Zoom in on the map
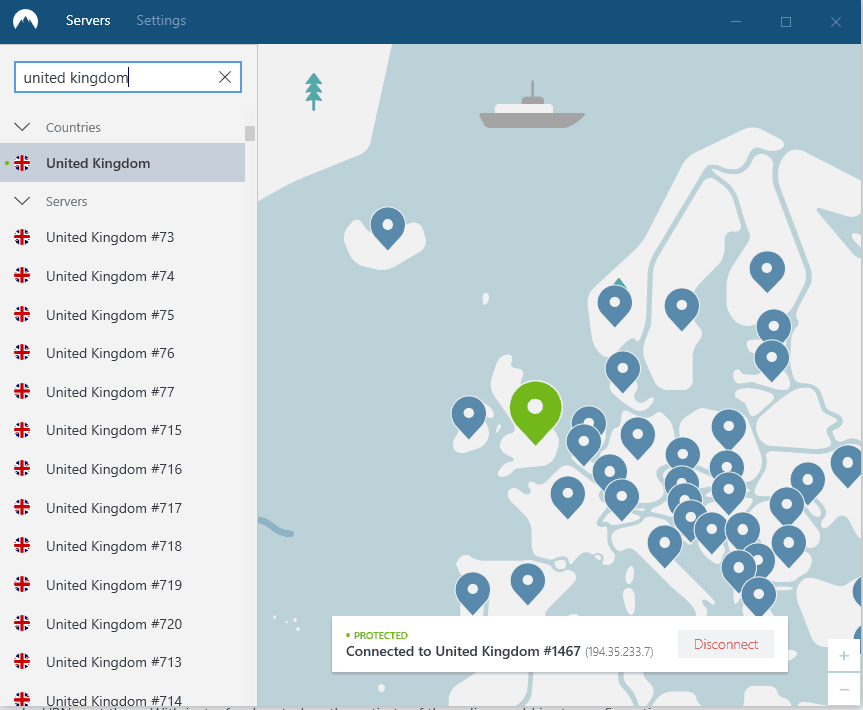 [x=844, y=656]
